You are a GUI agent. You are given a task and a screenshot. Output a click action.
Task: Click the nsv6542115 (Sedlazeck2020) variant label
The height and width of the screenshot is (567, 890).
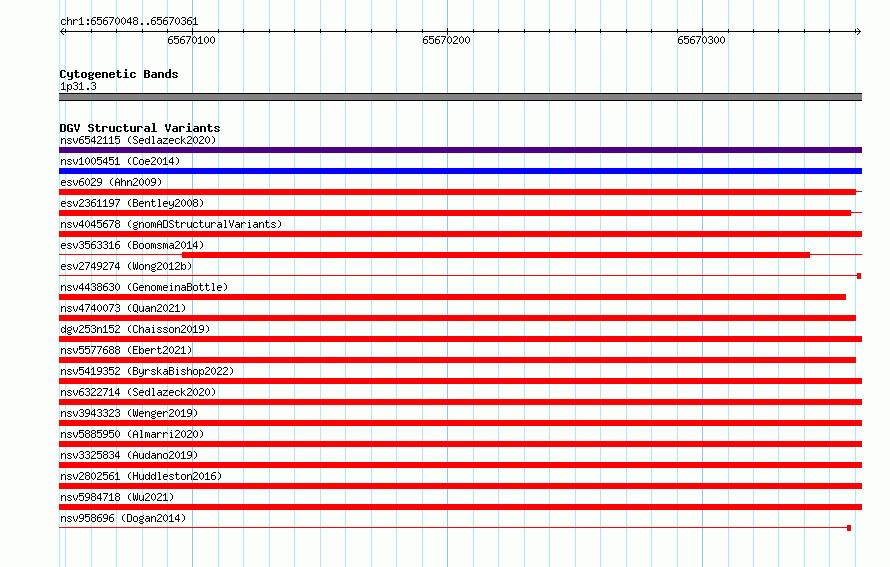tap(138, 140)
